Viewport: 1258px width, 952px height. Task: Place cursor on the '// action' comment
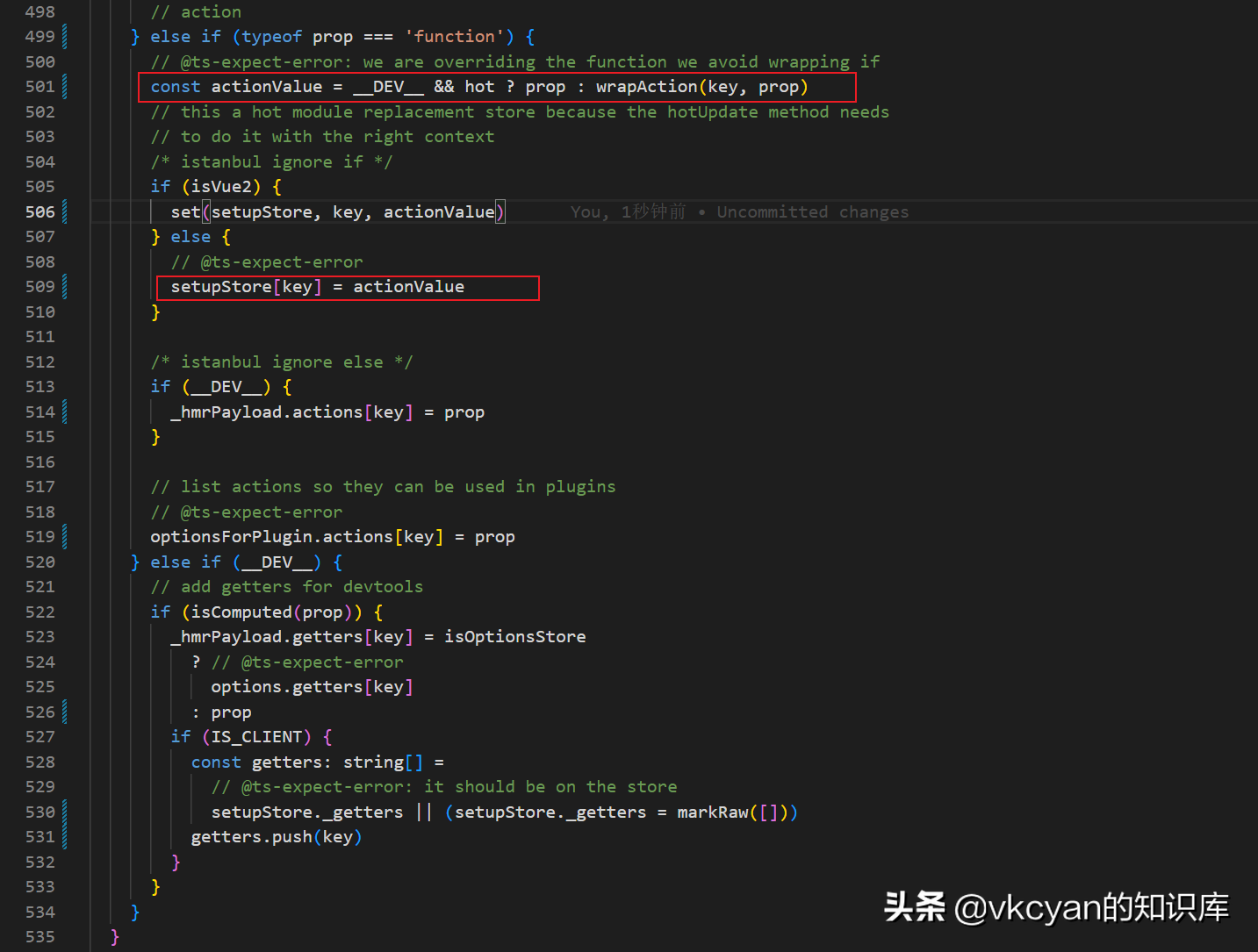(196, 11)
